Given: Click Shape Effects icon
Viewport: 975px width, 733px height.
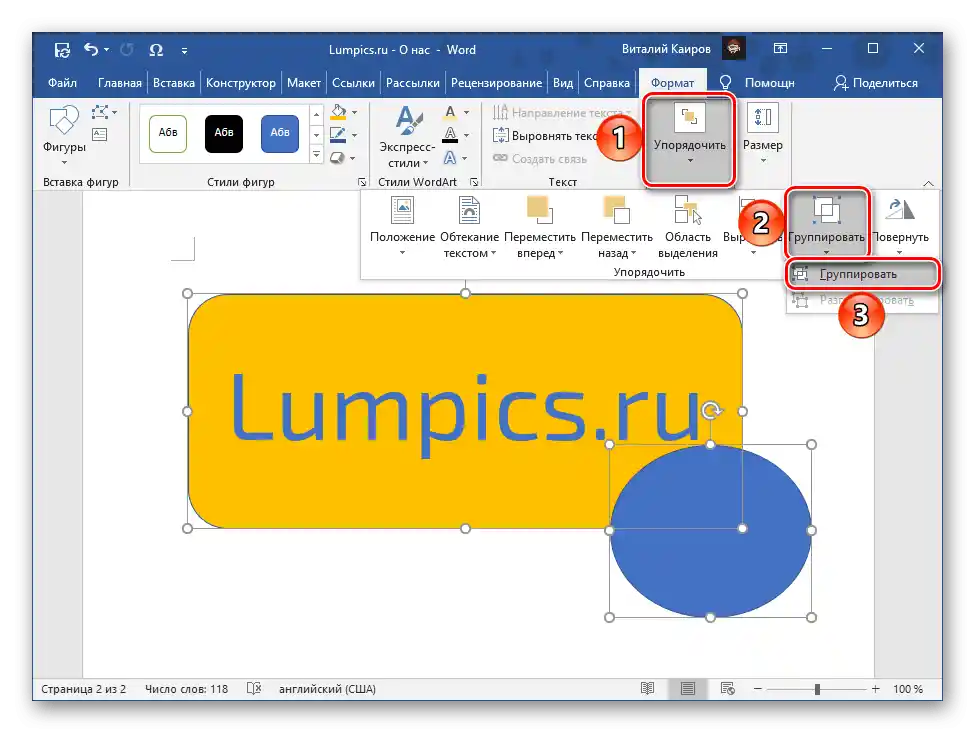Looking at the screenshot, I should point(337,158).
